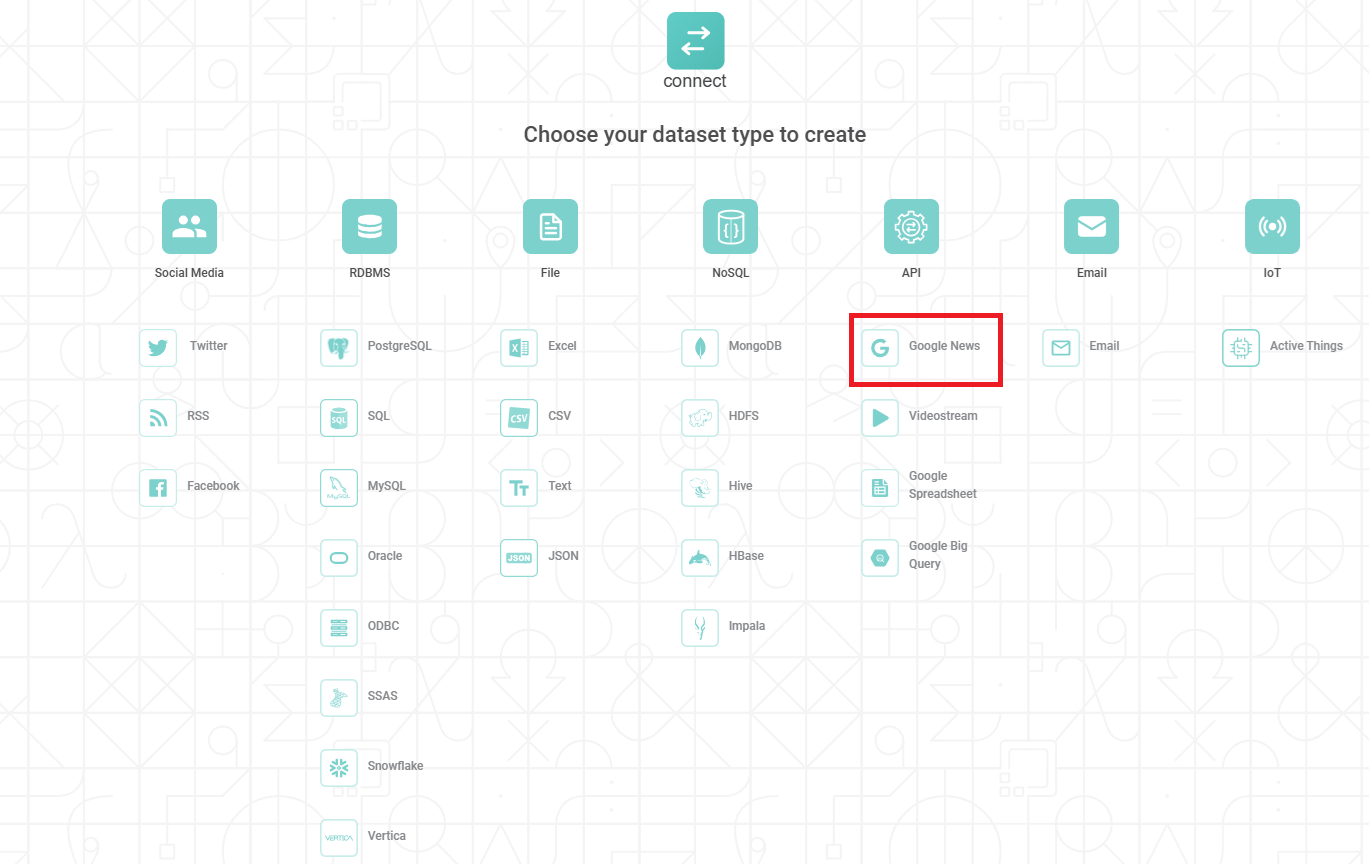Screen dimensions: 1369x864
Task: Select the Snowflake connector
Action: tap(339, 767)
